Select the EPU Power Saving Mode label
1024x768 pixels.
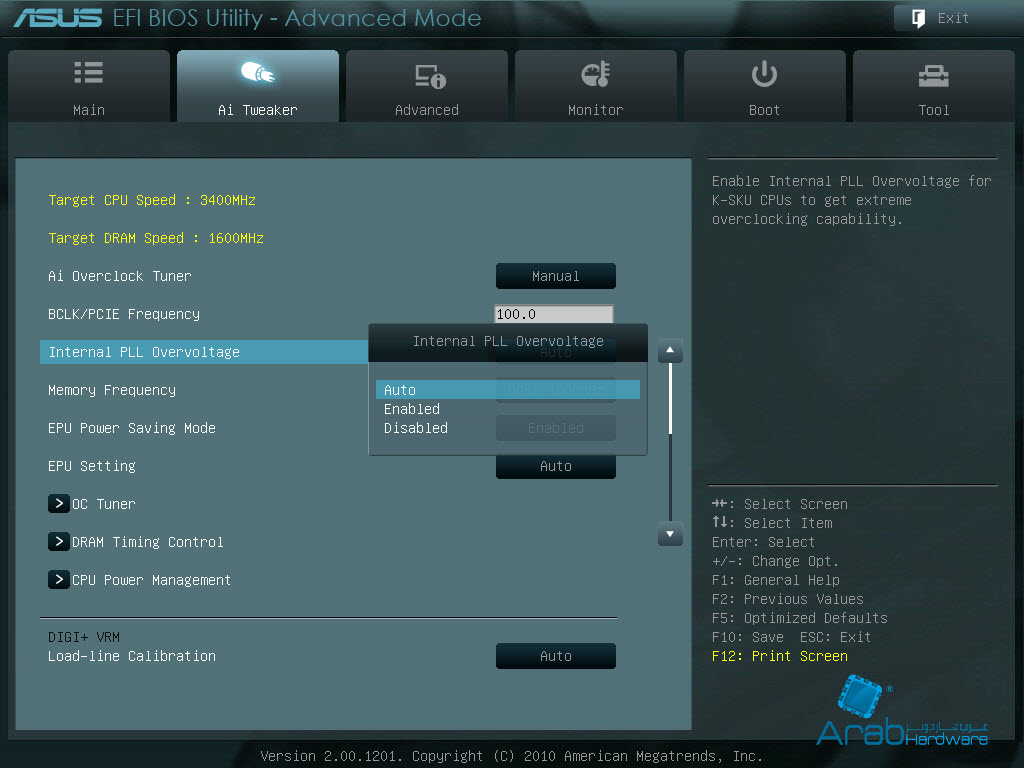(131, 428)
